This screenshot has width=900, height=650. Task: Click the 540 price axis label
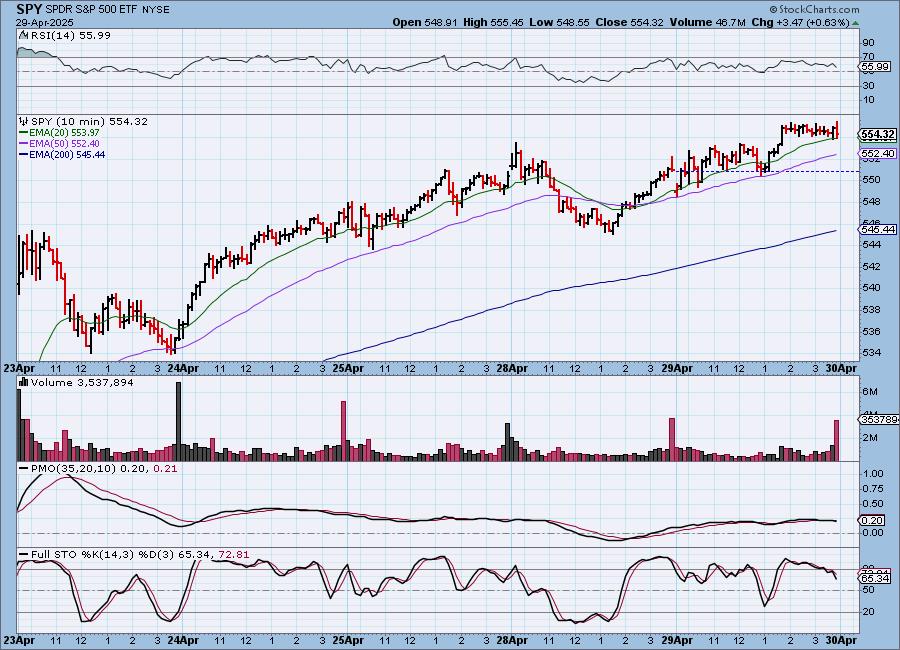871,288
